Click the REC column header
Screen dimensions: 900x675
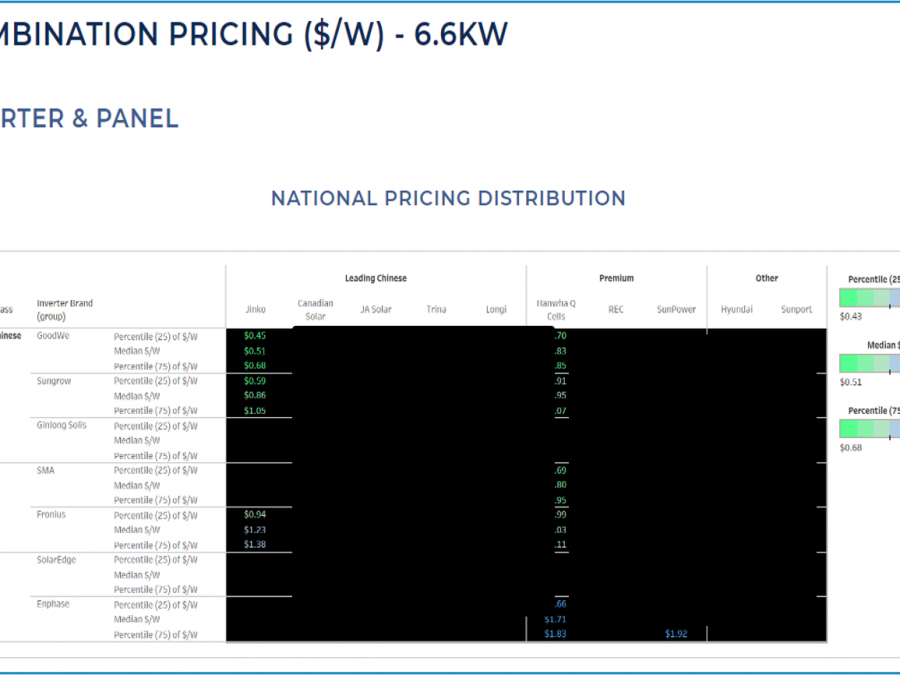click(x=616, y=309)
